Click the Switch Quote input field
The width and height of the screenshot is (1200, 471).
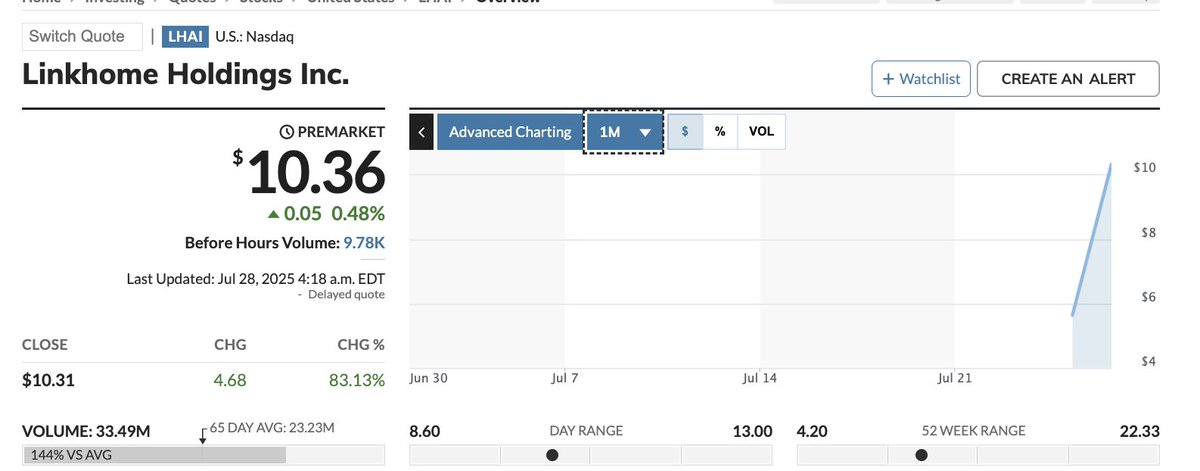tap(82, 37)
